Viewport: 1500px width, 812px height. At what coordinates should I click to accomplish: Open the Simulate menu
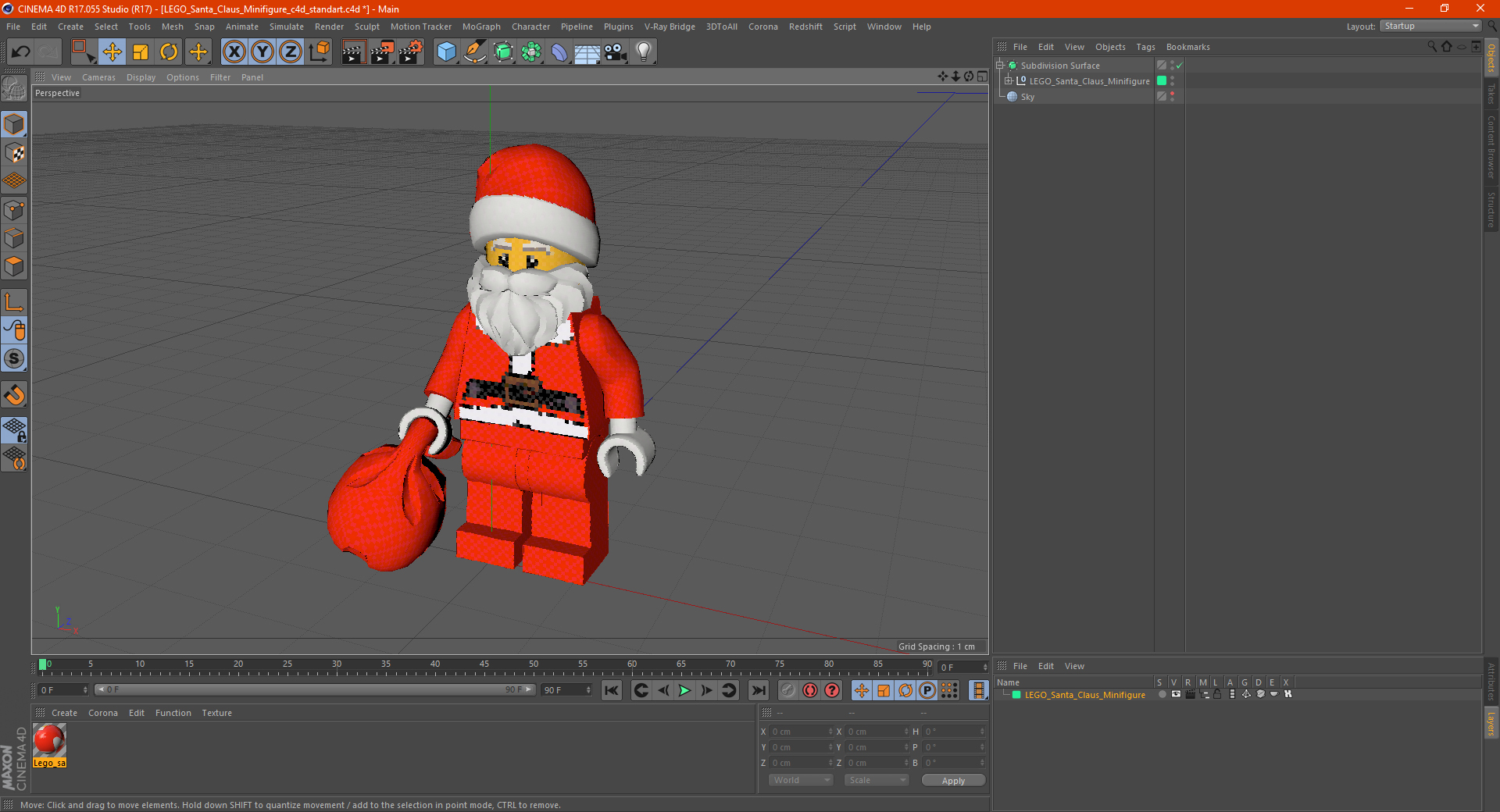(x=287, y=27)
